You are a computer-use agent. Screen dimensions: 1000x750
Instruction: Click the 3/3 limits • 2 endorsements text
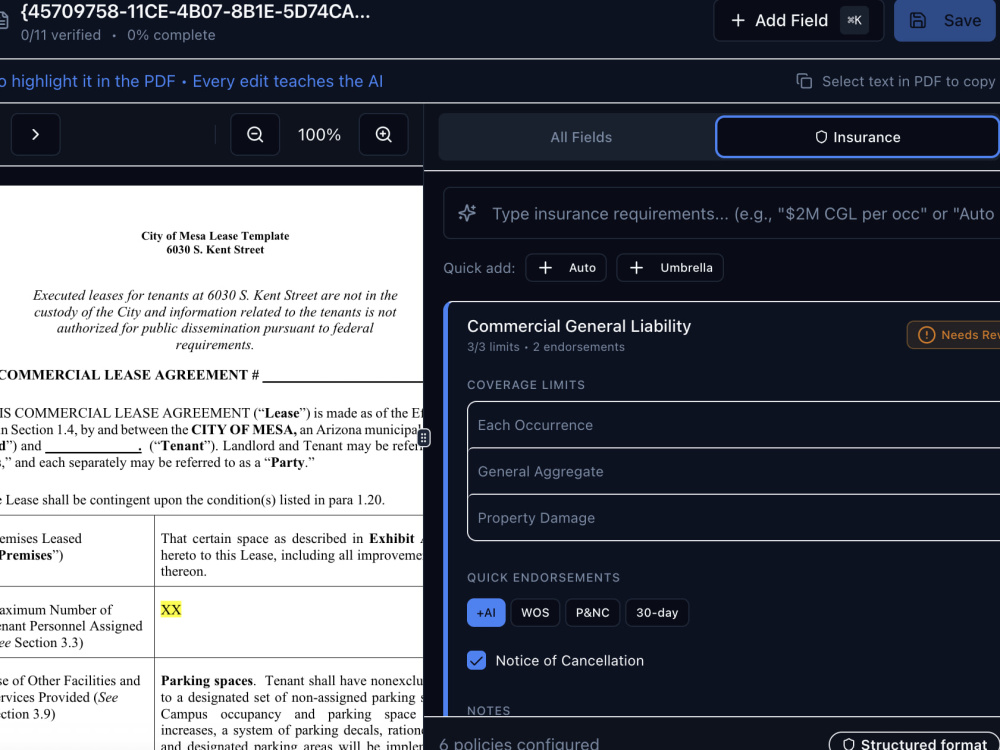point(546,347)
